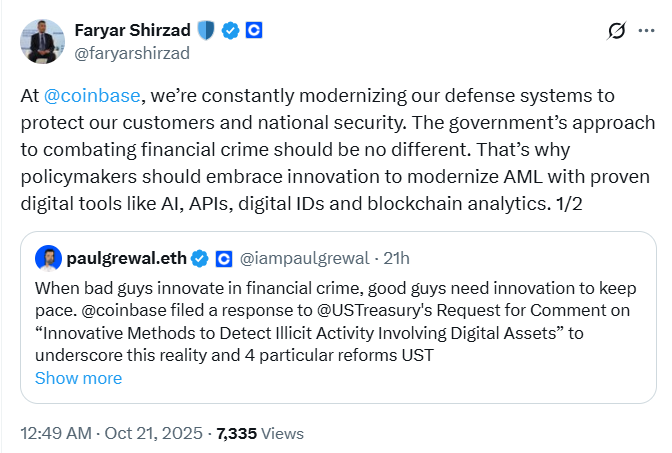
Task: Expand quoted post with Show more
Action: (78, 378)
